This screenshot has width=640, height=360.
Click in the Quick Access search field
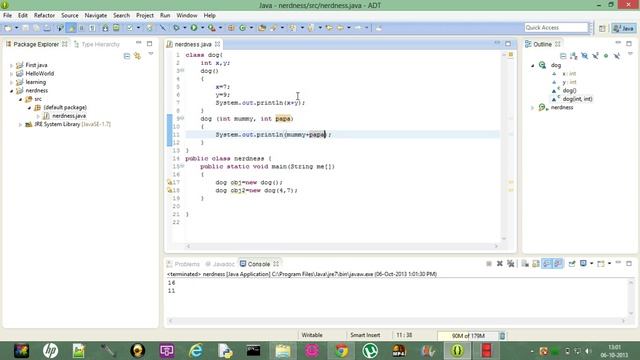[556, 27]
